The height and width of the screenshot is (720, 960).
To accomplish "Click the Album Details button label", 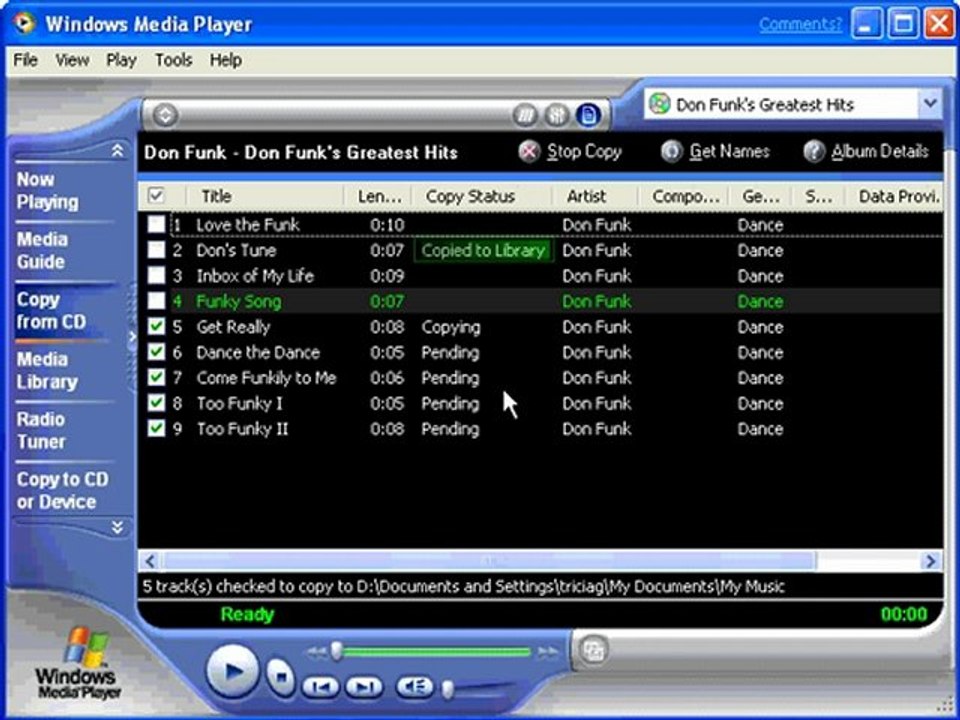I will click(x=880, y=152).
